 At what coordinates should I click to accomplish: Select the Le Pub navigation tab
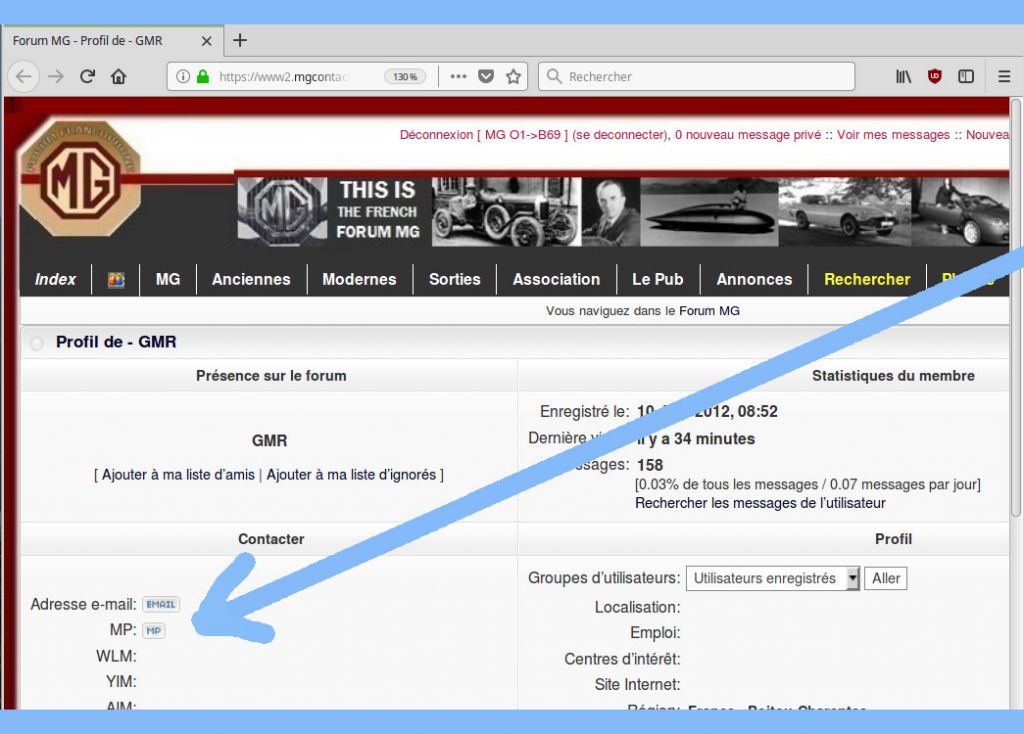(657, 279)
